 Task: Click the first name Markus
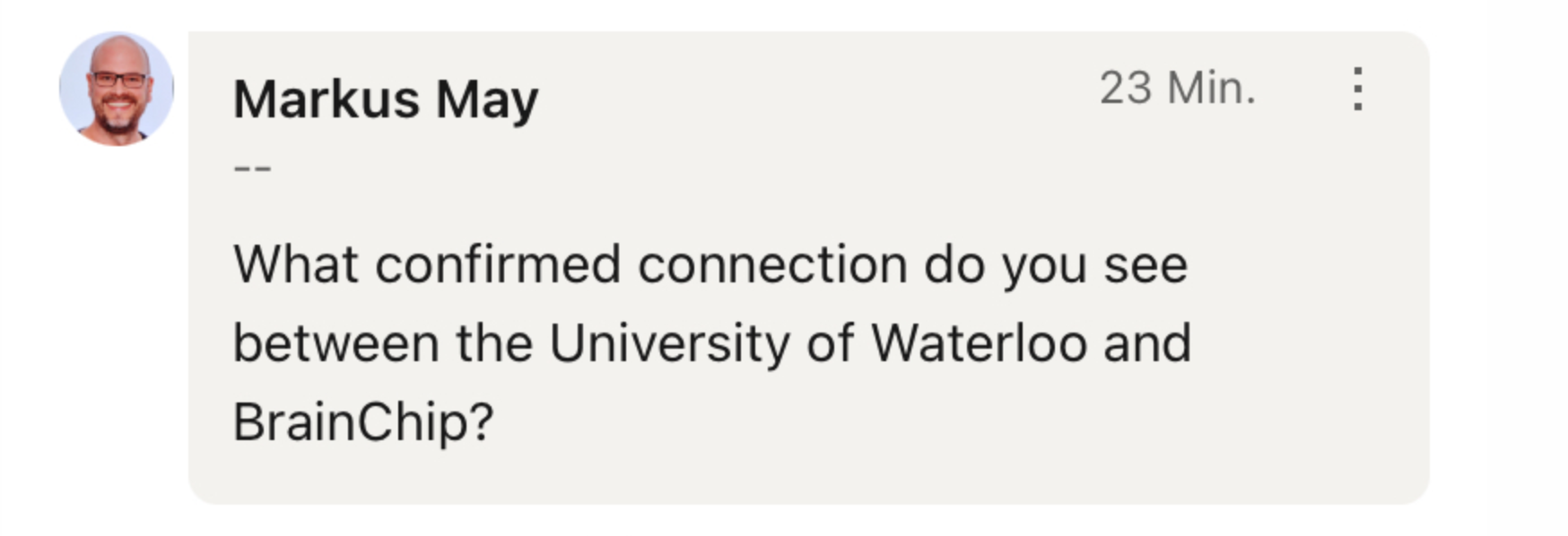pos(327,99)
